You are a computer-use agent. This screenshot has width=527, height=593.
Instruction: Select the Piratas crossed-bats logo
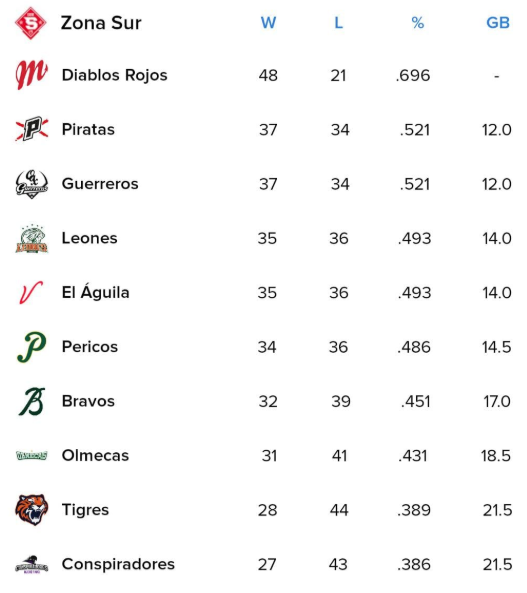pos(32,129)
